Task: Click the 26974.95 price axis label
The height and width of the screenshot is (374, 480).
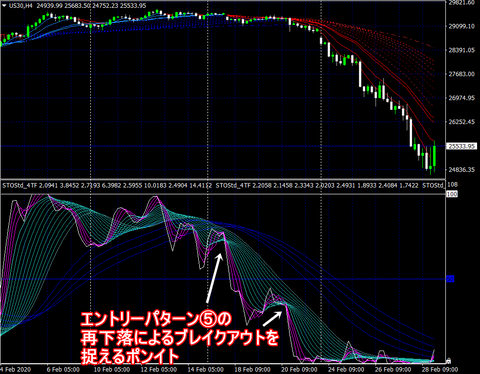Action: tap(462, 98)
